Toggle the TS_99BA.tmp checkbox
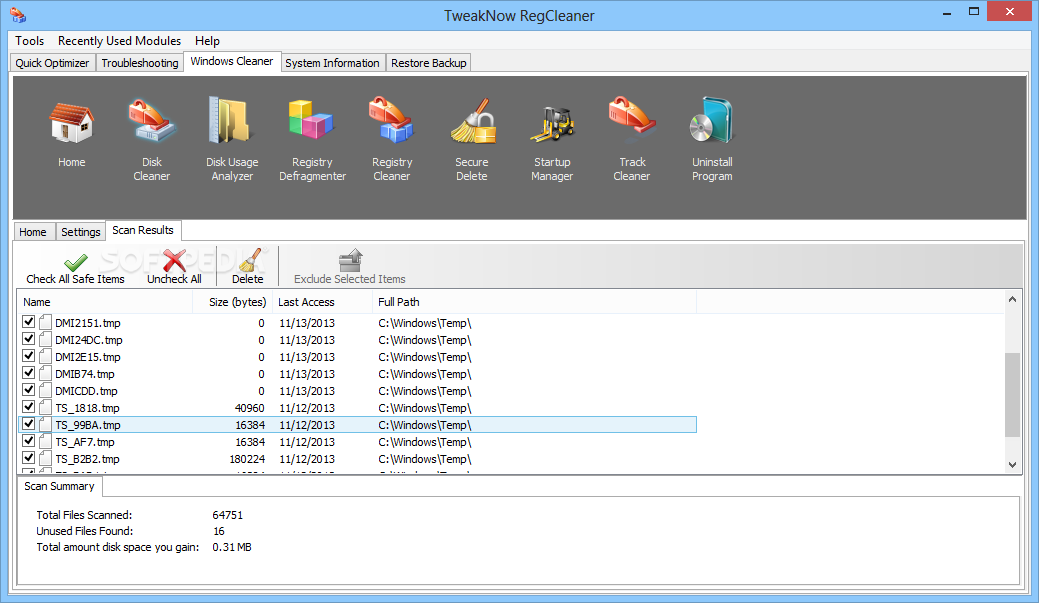The image size is (1039, 603). [28, 423]
